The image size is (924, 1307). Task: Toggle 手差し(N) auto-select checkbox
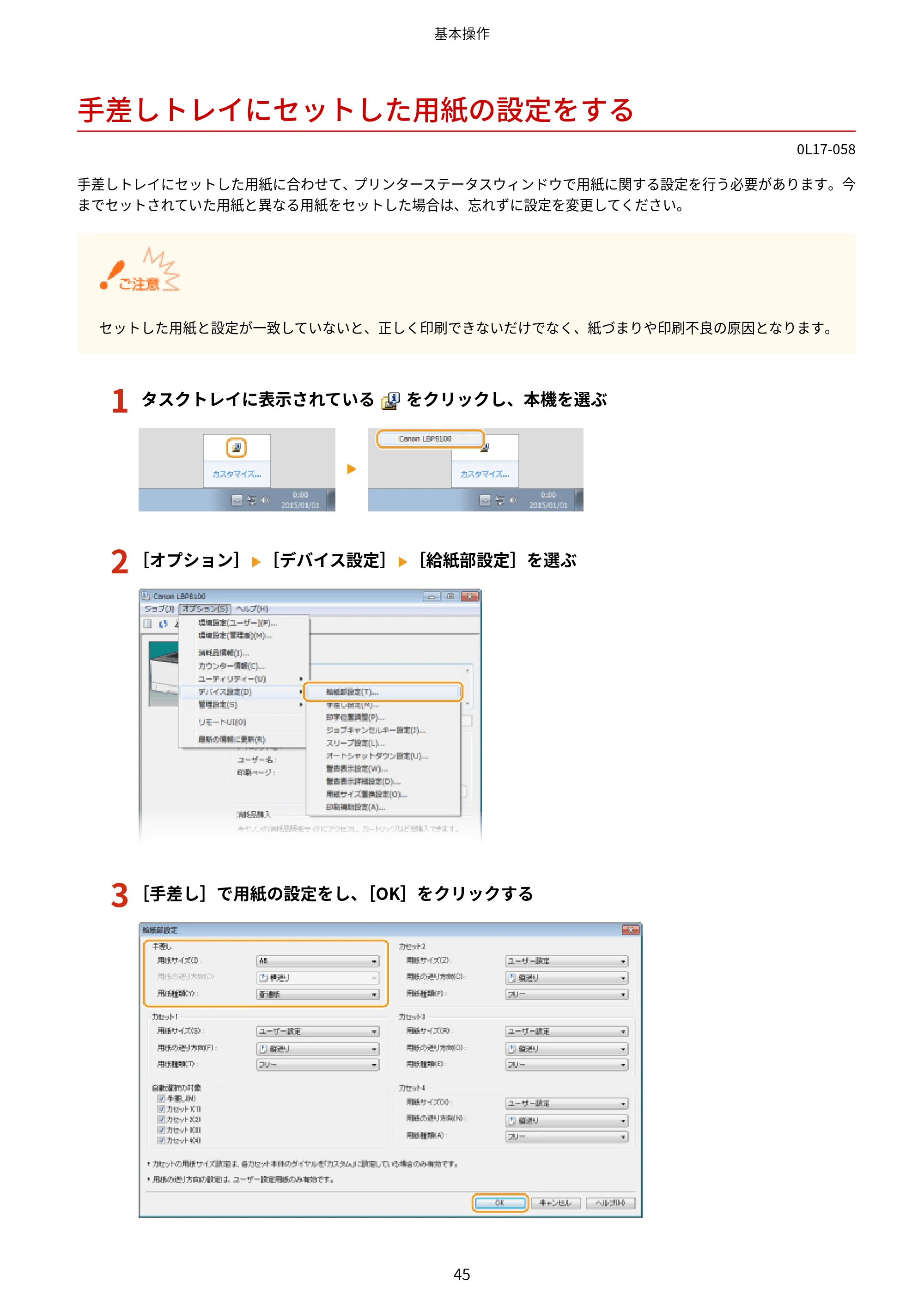[162, 1099]
